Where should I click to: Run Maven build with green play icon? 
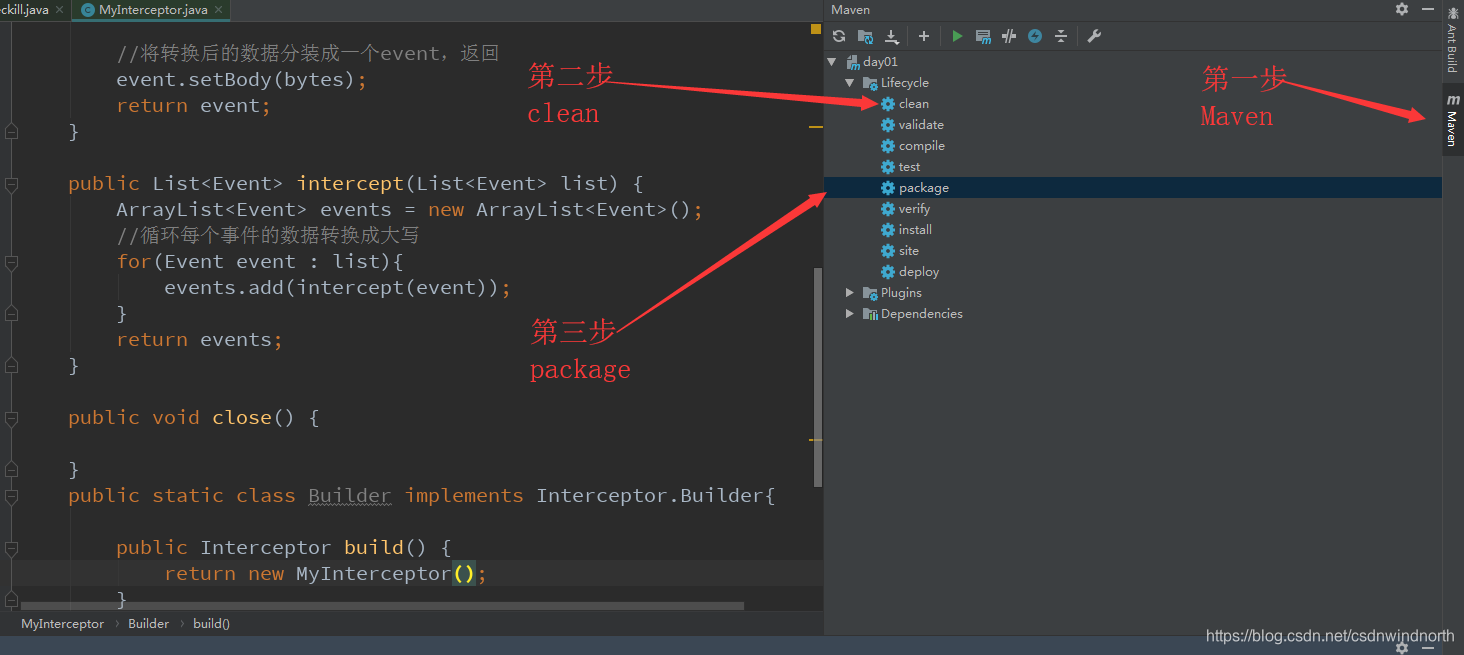click(x=957, y=36)
